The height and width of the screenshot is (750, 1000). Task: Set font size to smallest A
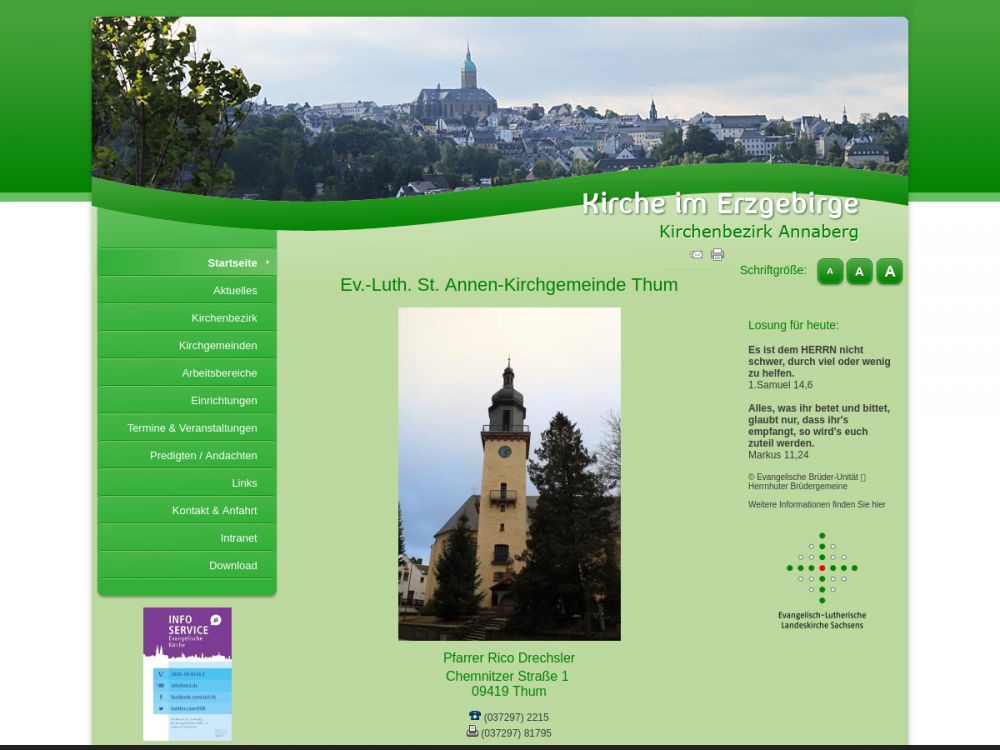pyautogui.click(x=829, y=271)
